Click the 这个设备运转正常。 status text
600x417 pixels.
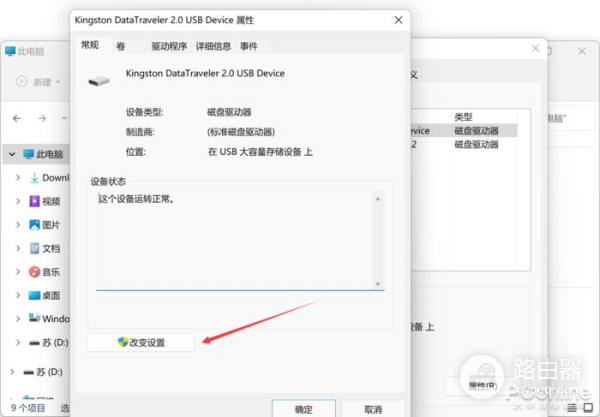(x=136, y=199)
